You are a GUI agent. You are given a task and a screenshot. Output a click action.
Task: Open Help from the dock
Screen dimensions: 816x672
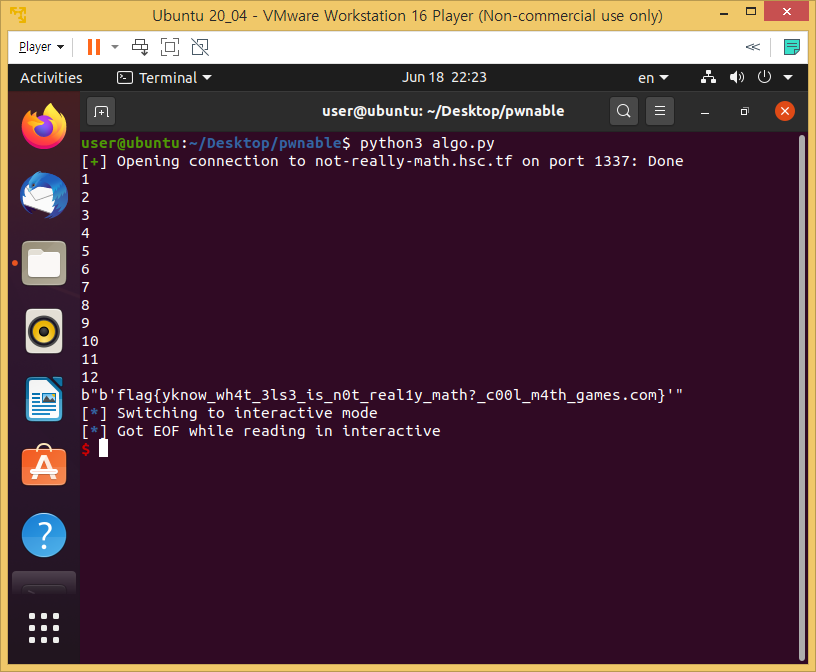point(44,535)
